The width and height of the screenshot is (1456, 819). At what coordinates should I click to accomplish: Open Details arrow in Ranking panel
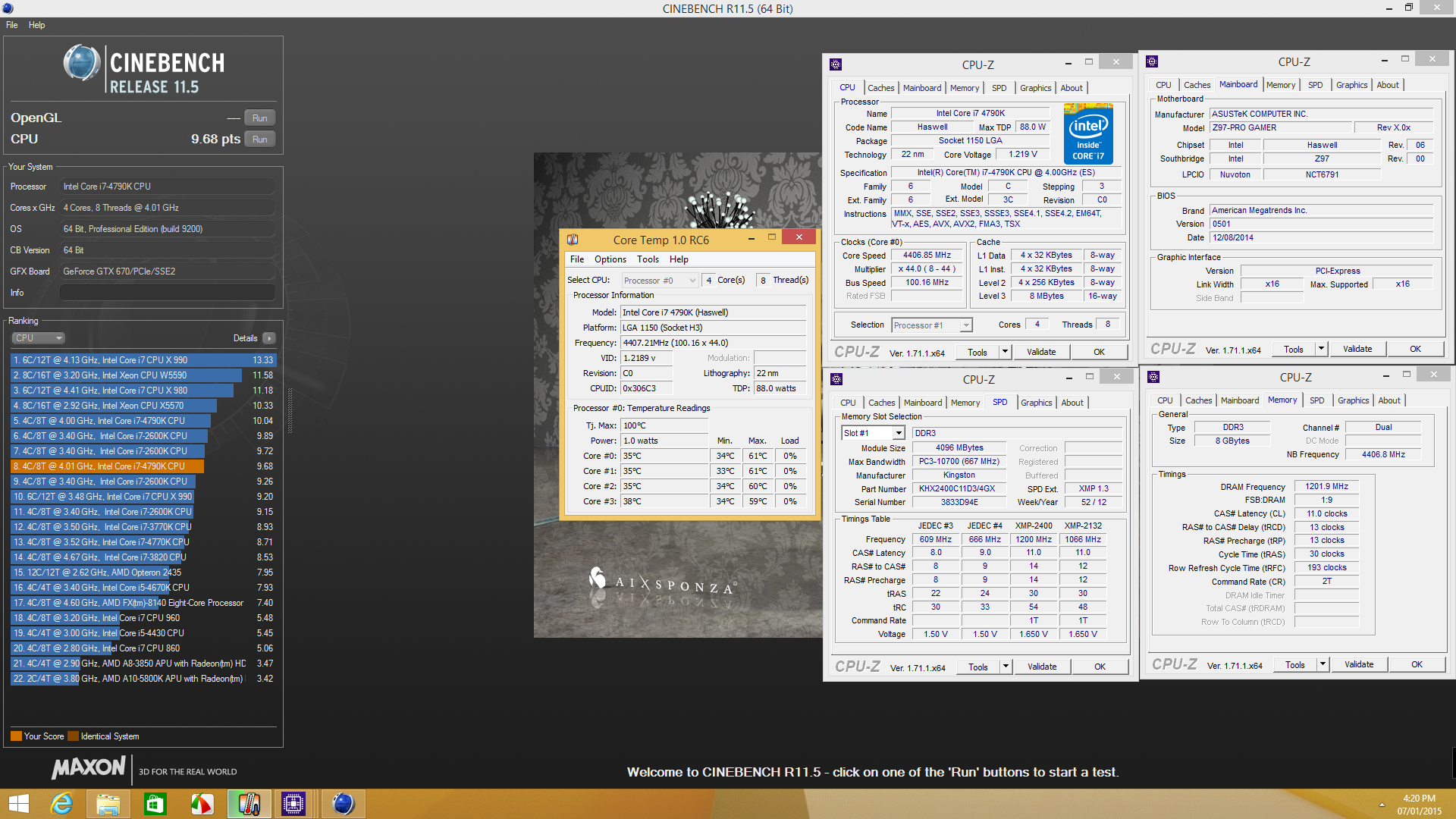point(269,338)
